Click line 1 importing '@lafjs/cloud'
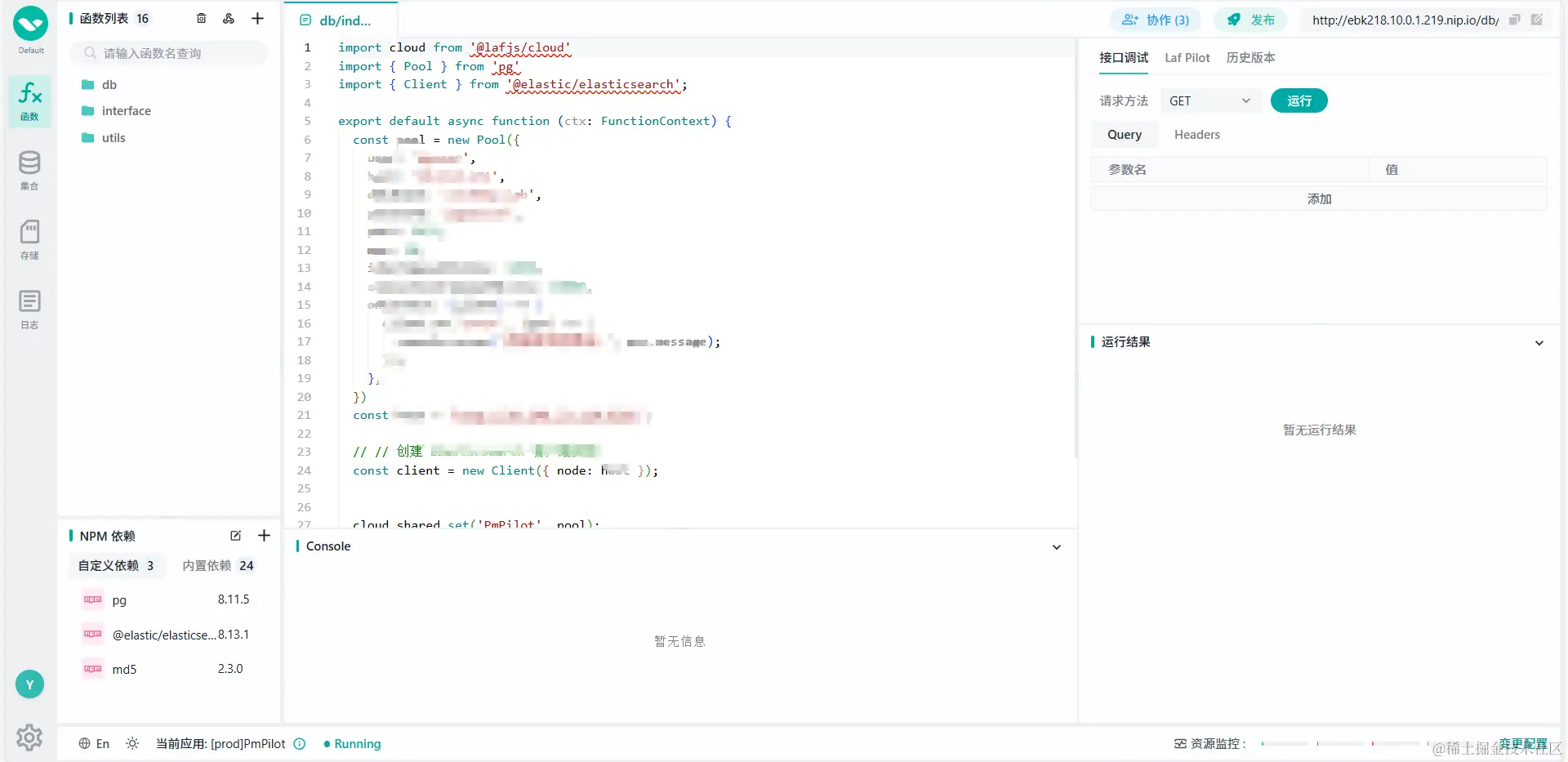The width and height of the screenshot is (1568, 762). pyautogui.click(x=454, y=47)
